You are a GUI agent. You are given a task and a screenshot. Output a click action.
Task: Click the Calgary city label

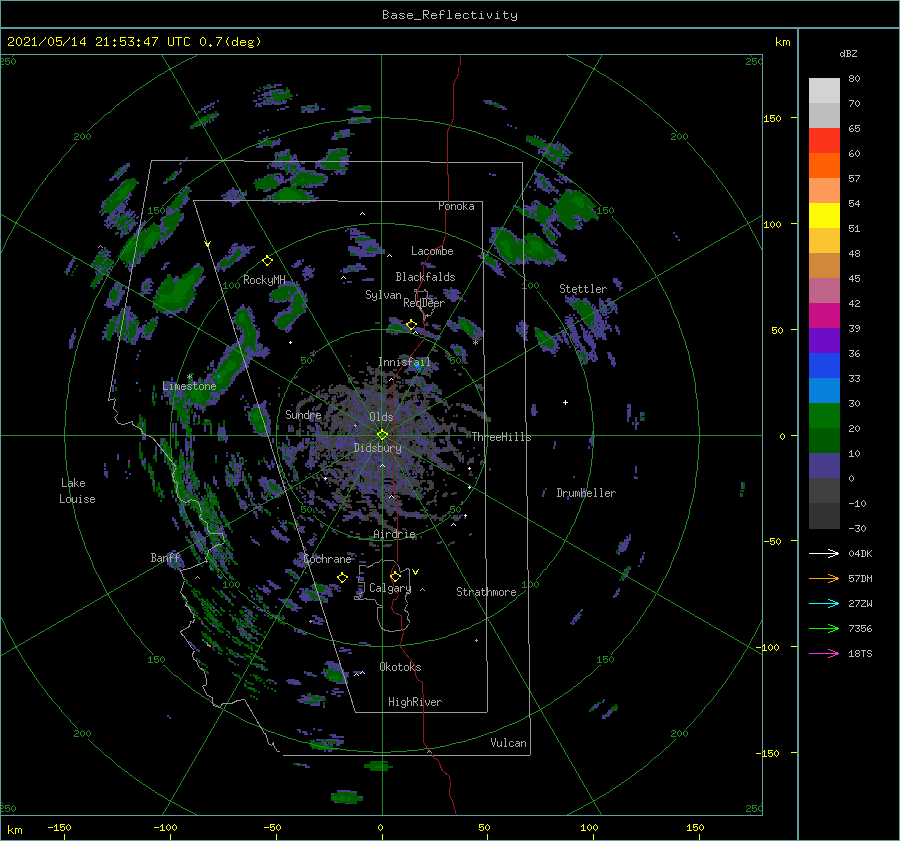(x=390, y=588)
